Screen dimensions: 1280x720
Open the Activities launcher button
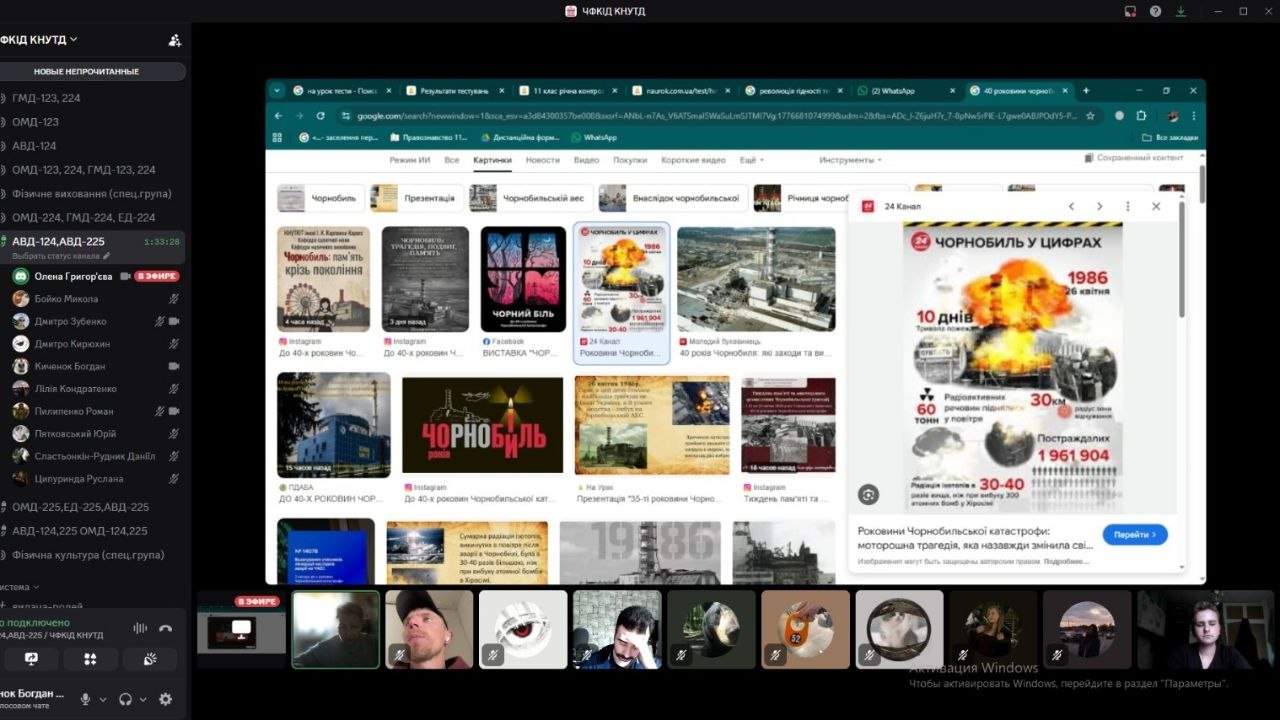(x=90, y=659)
